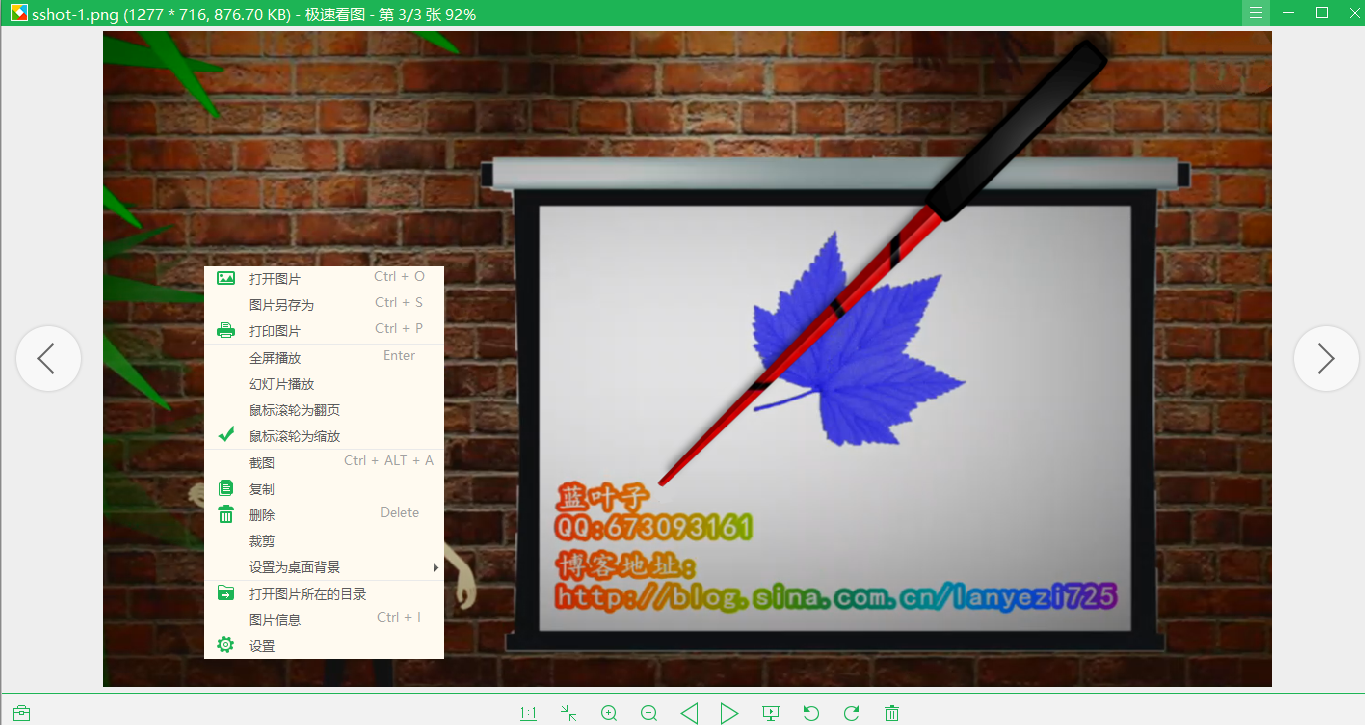Select 裁剪 to crop the image
The image size is (1365, 725).
pyautogui.click(x=324, y=541)
